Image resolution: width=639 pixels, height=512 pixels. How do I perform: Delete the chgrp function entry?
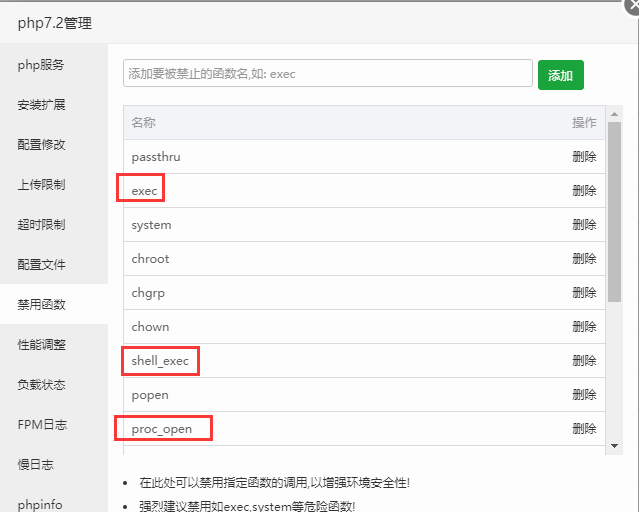[584, 293]
